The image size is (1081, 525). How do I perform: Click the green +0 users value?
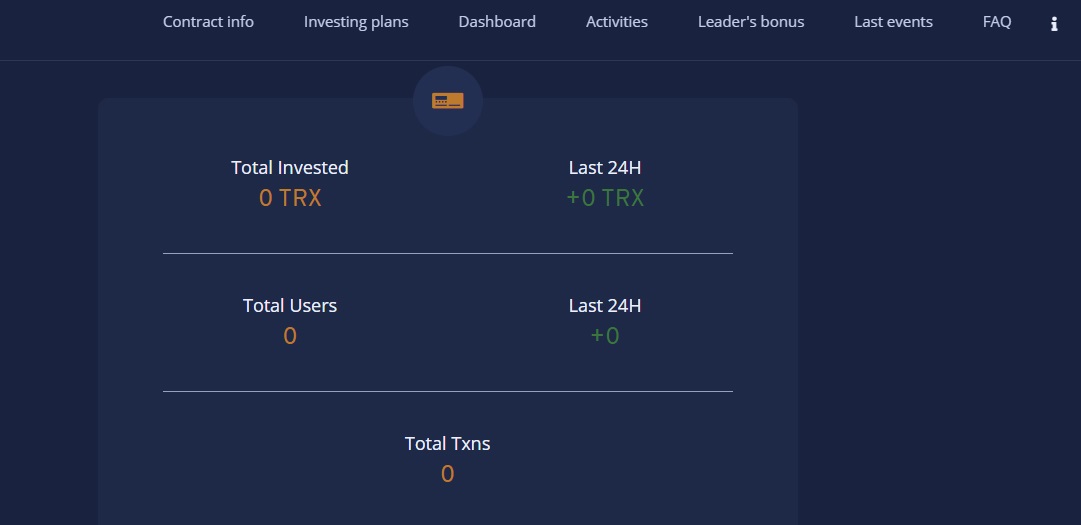pos(605,336)
